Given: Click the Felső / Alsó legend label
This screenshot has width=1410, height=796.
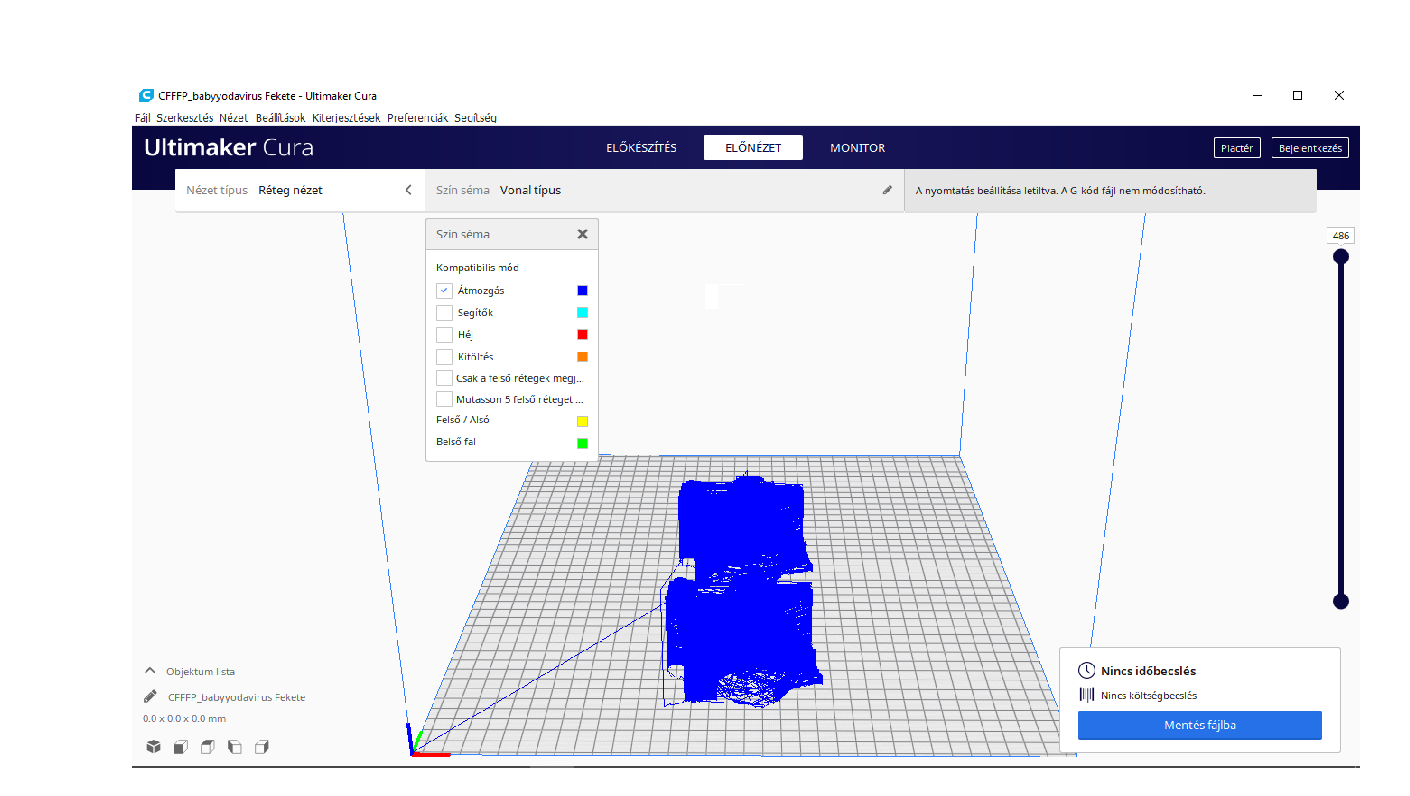Looking at the screenshot, I should [x=463, y=420].
